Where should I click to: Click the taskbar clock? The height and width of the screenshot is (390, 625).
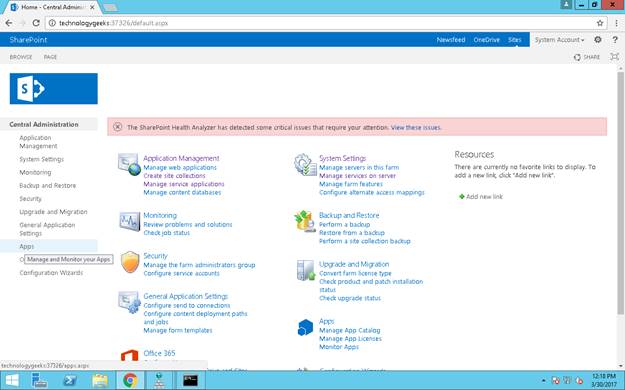click(603, 380)
